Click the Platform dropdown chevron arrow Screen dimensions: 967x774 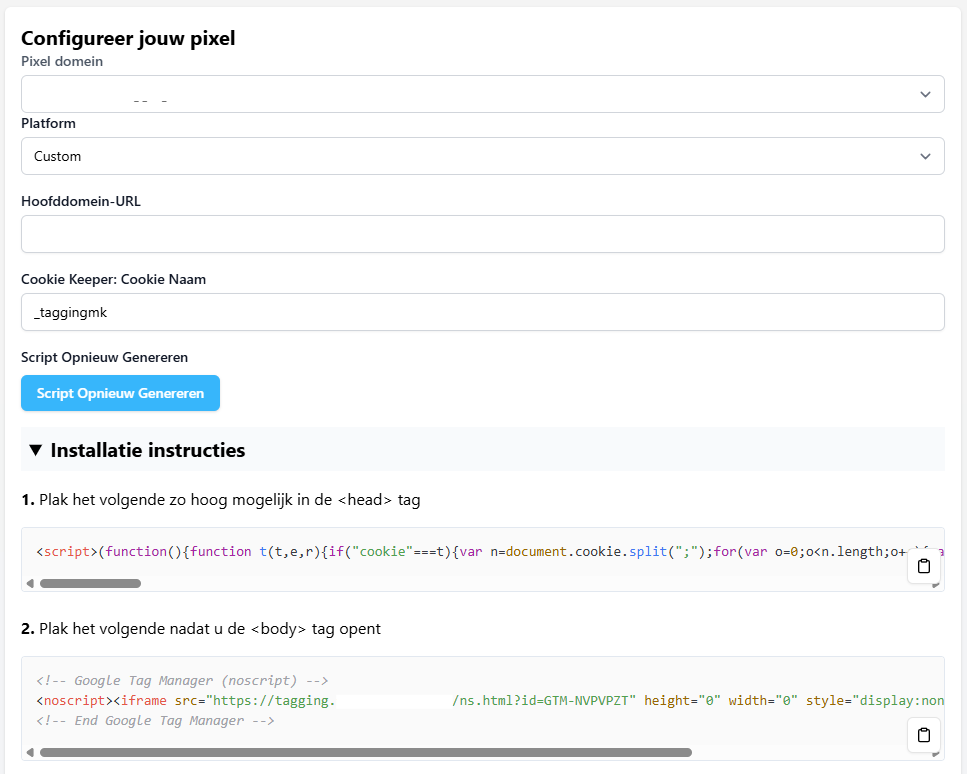924,156
